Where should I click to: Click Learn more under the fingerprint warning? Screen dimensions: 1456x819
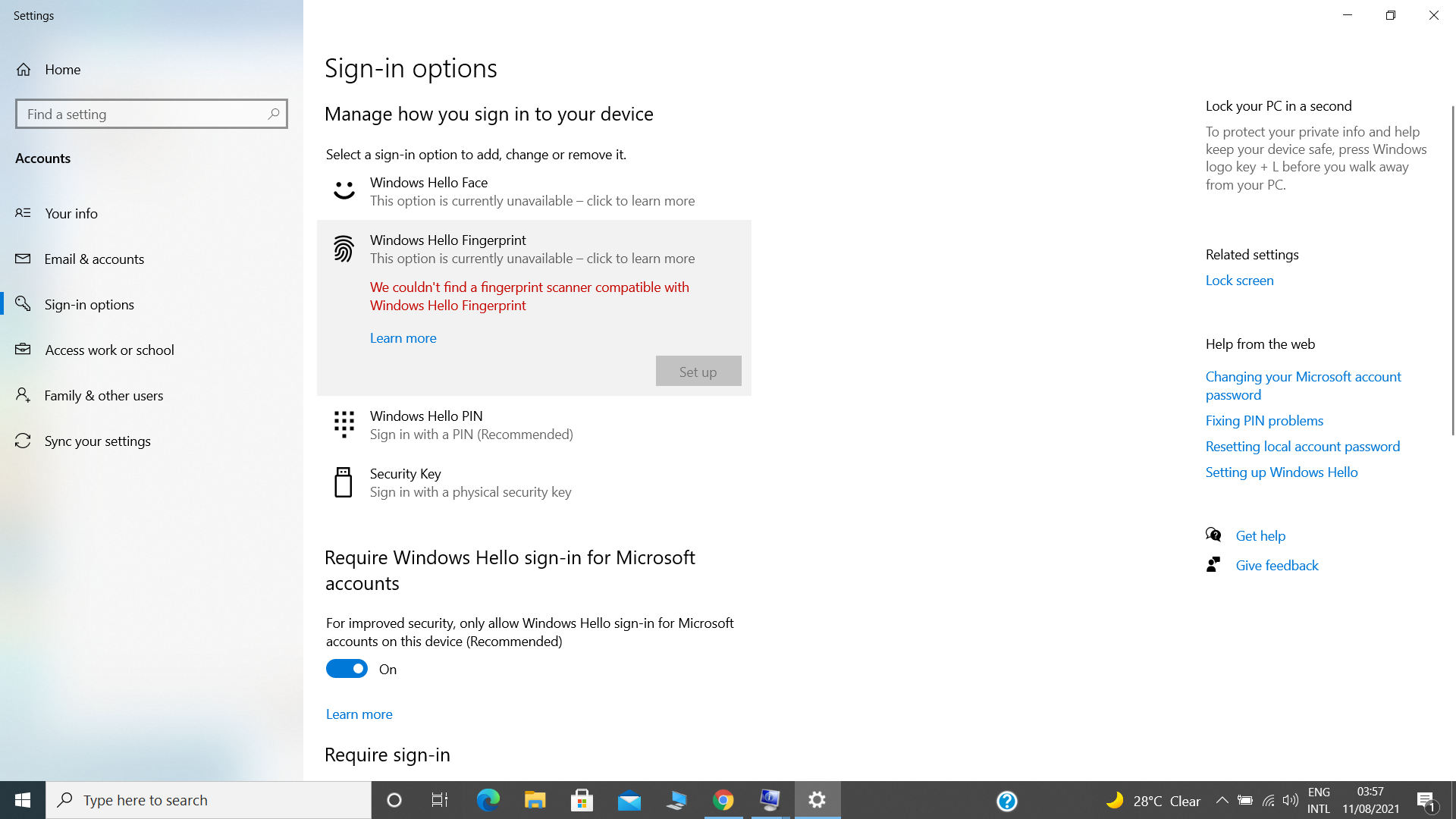403,337
